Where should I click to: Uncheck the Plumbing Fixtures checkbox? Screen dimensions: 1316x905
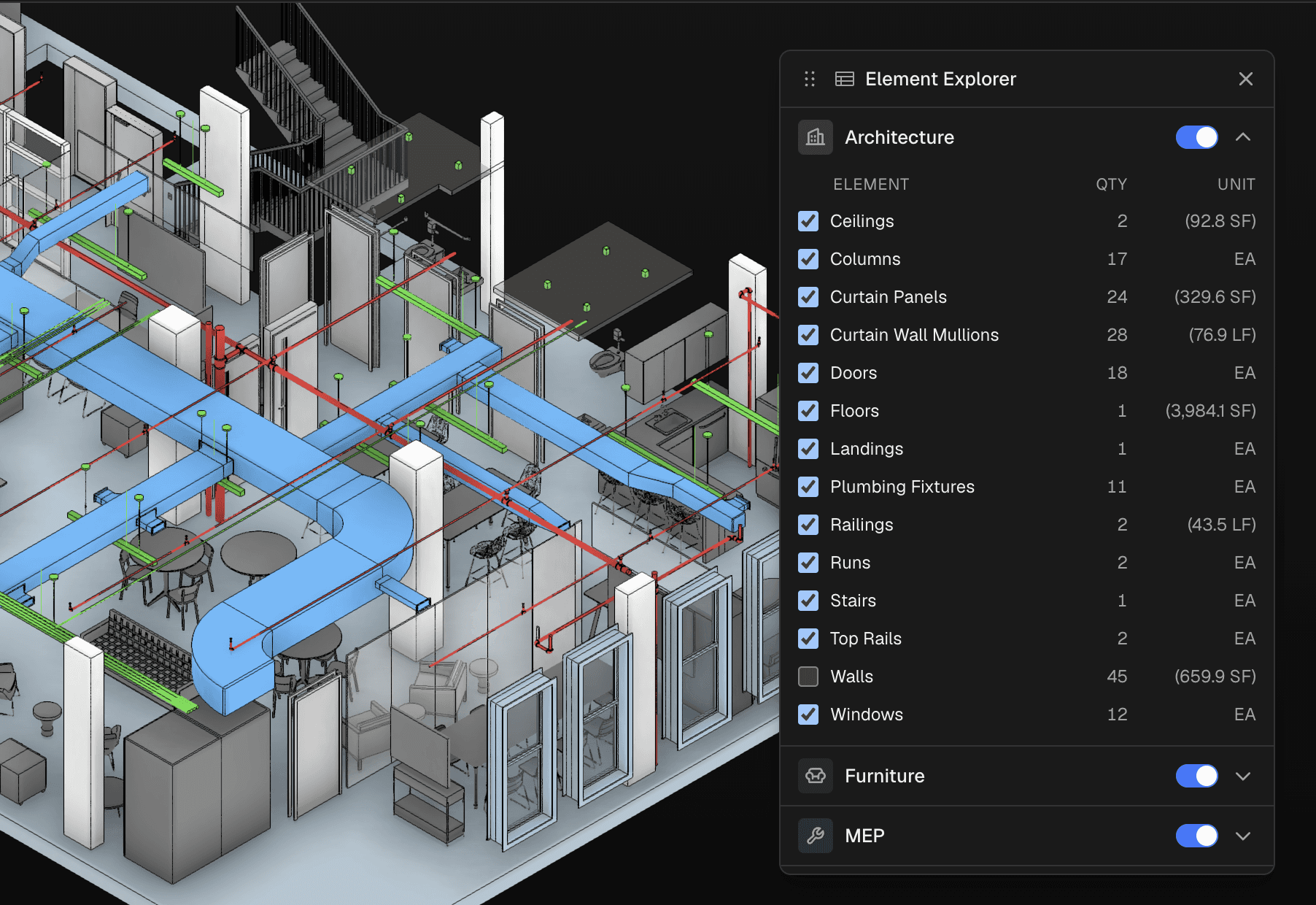(808, 487)
